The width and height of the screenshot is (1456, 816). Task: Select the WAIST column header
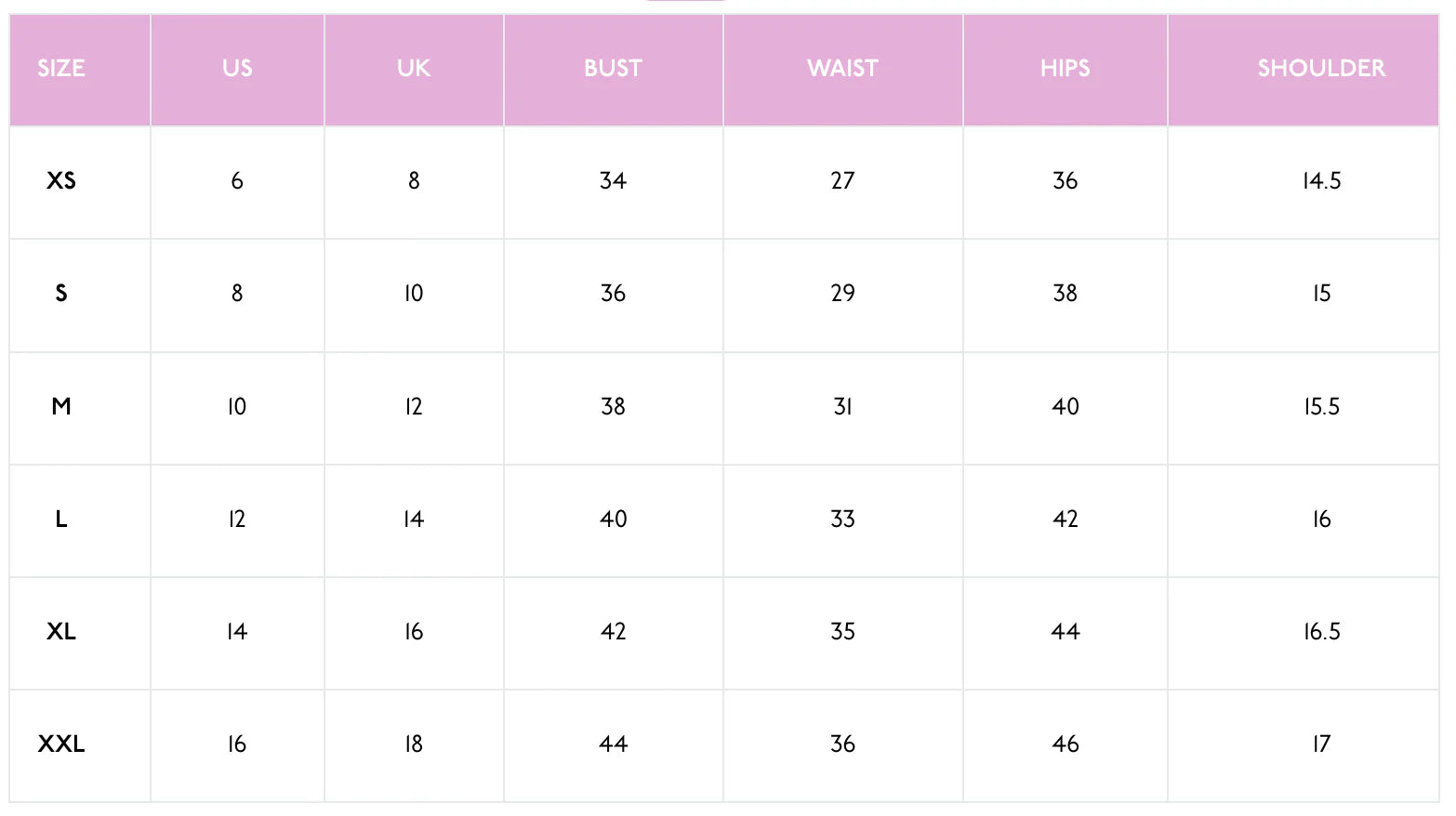[x=842, y=68]
